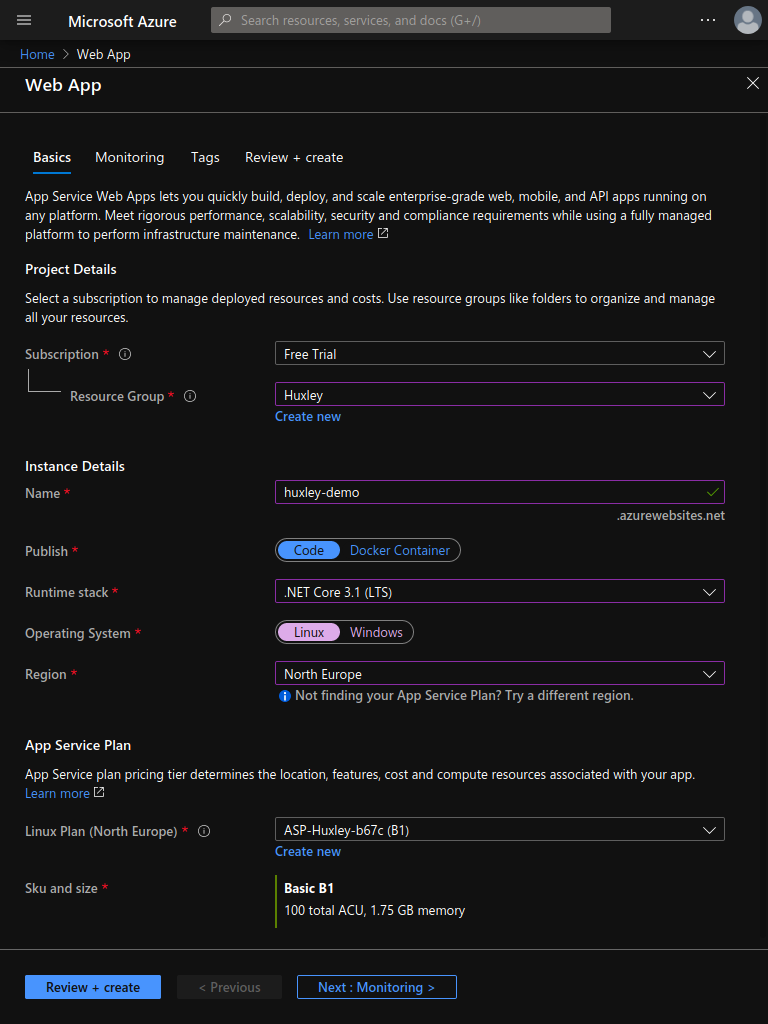Click the Review + create button
The image size is (768, 1024).
point(93,987)
